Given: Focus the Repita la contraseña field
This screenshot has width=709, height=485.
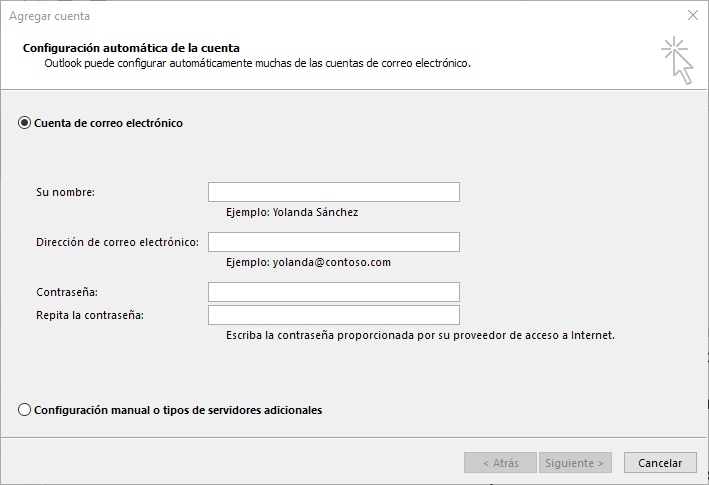Looking at the screenshot, I should (334, 315).
